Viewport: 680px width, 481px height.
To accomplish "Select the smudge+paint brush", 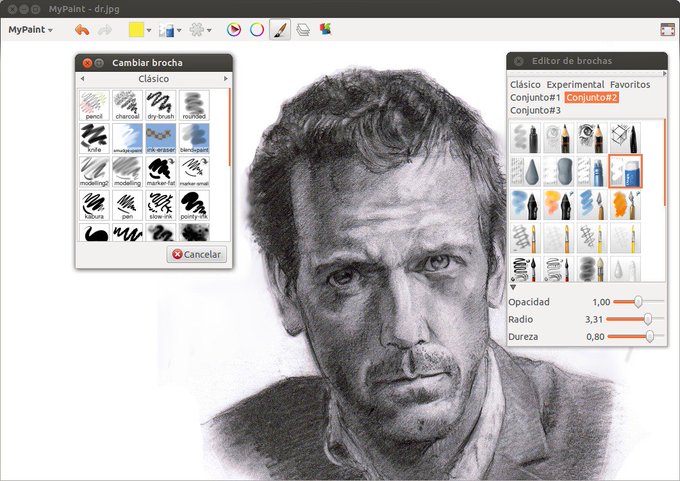I will pos(128,138).
